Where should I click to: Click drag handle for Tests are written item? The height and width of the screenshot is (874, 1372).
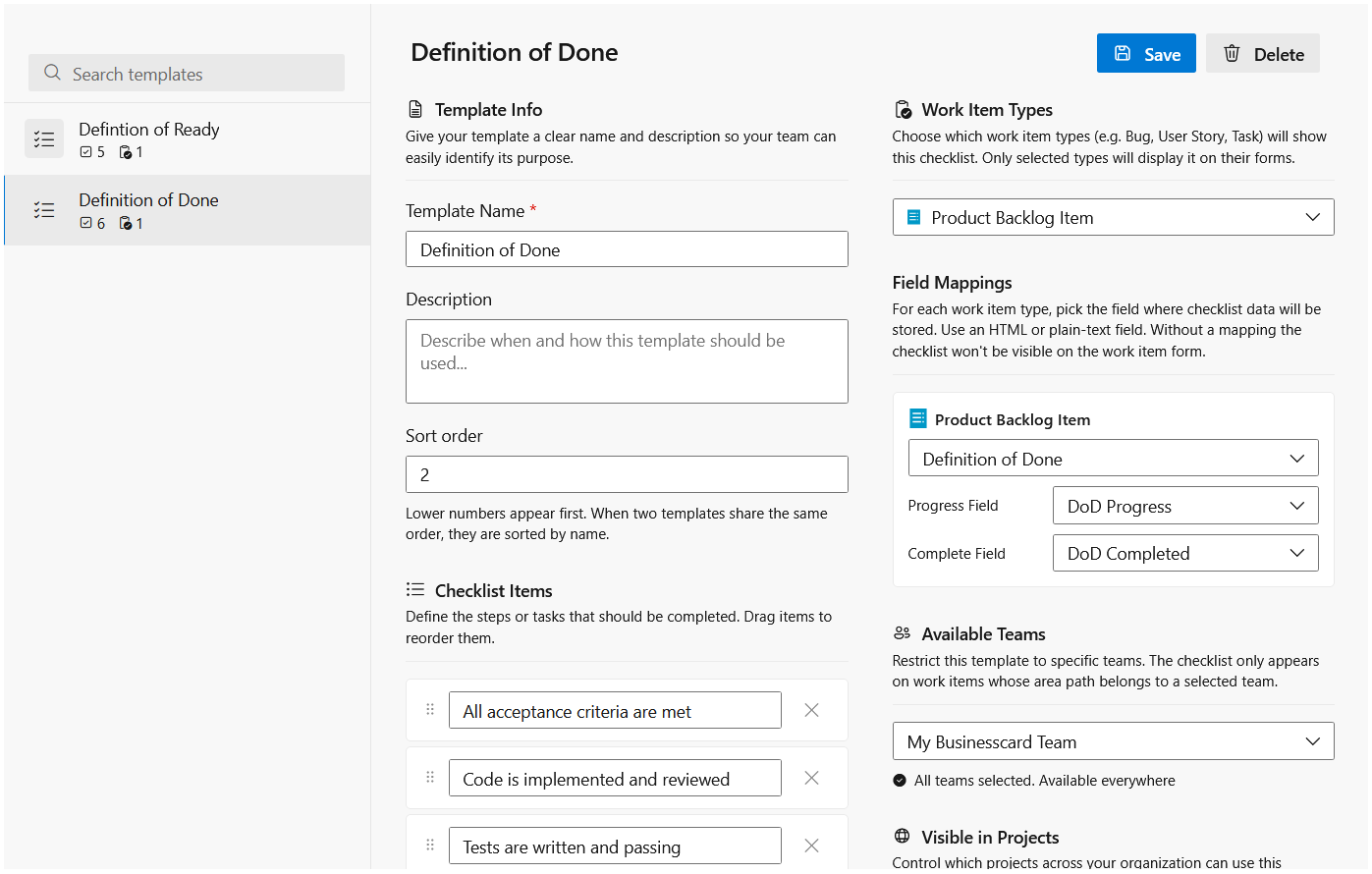click(430, 845)
